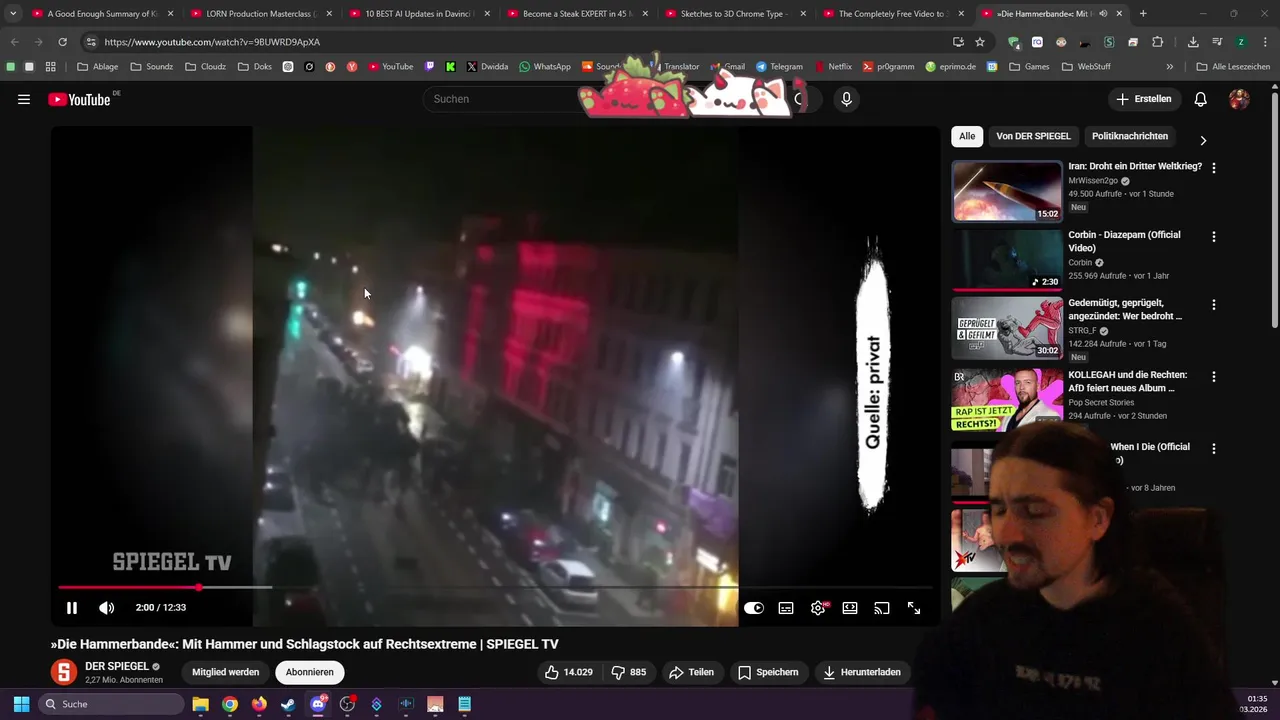This screenshot has height=720, width=1280.
Task: Save the video with Speichern
Action: [769, 672]
